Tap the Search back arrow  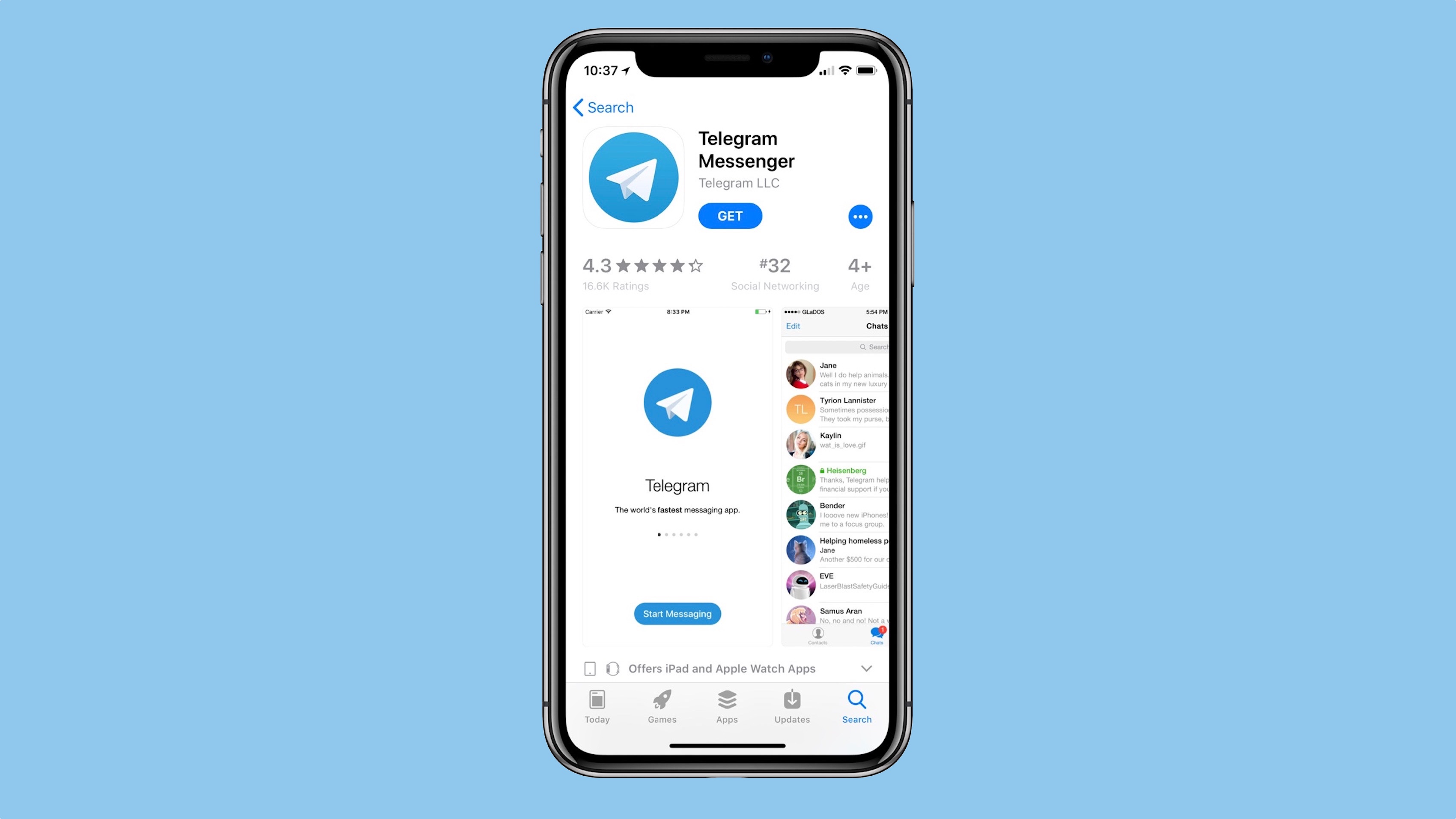tap(576, 107)
